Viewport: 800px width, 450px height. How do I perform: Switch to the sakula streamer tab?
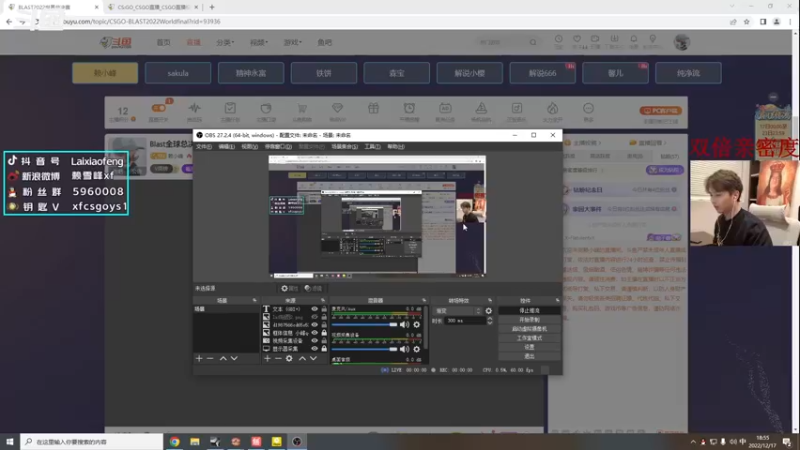(178, 73)
